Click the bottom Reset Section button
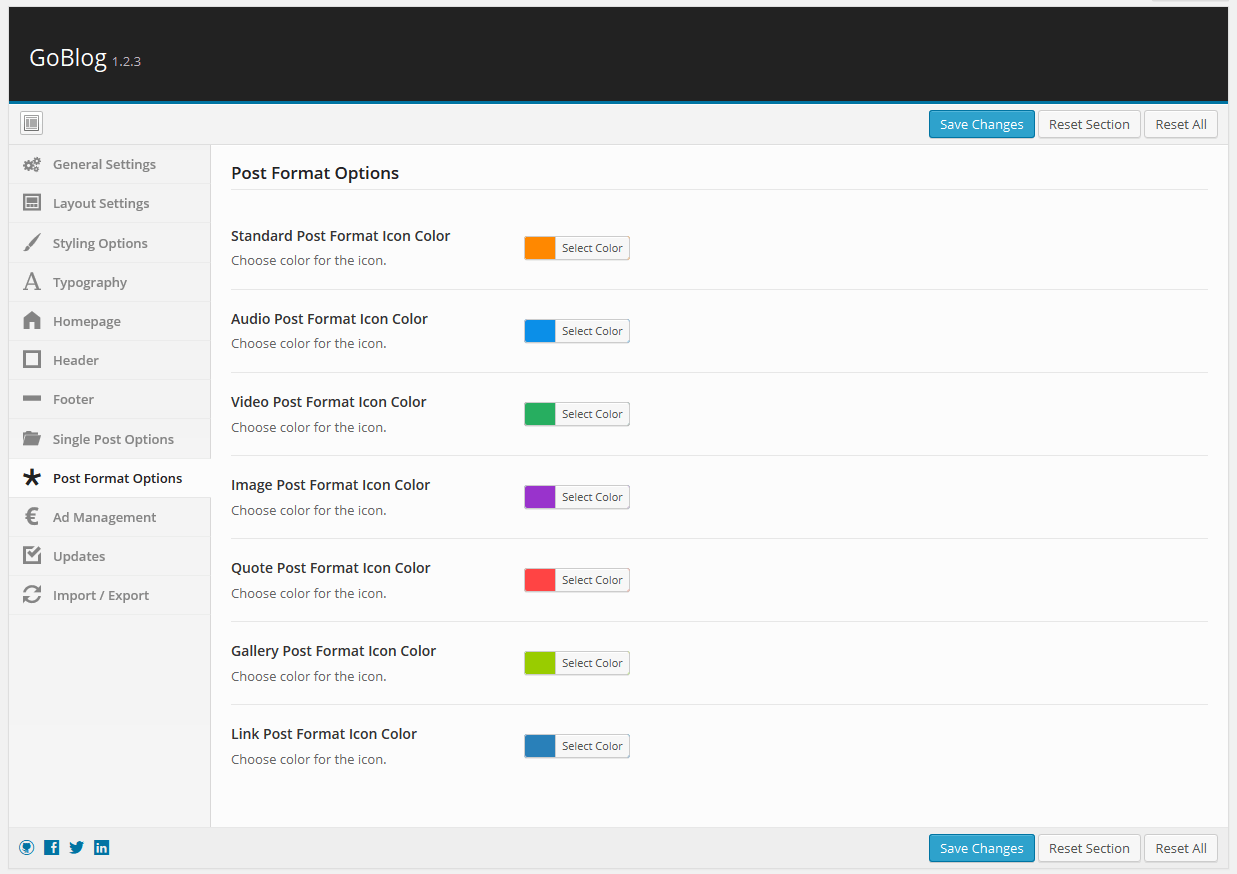Screen dimensions: 1237x874 click(1089, 848)
